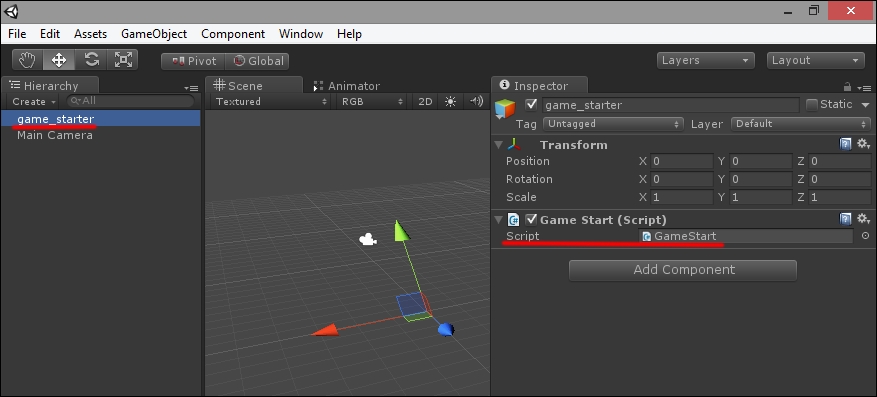Toggle scene audio speaker icon

click(x=476, y=101)
